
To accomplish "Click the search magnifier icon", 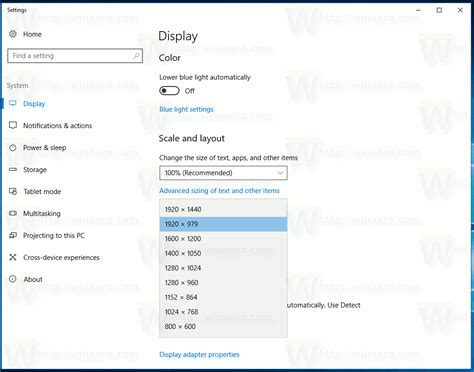I will [136, 56].
